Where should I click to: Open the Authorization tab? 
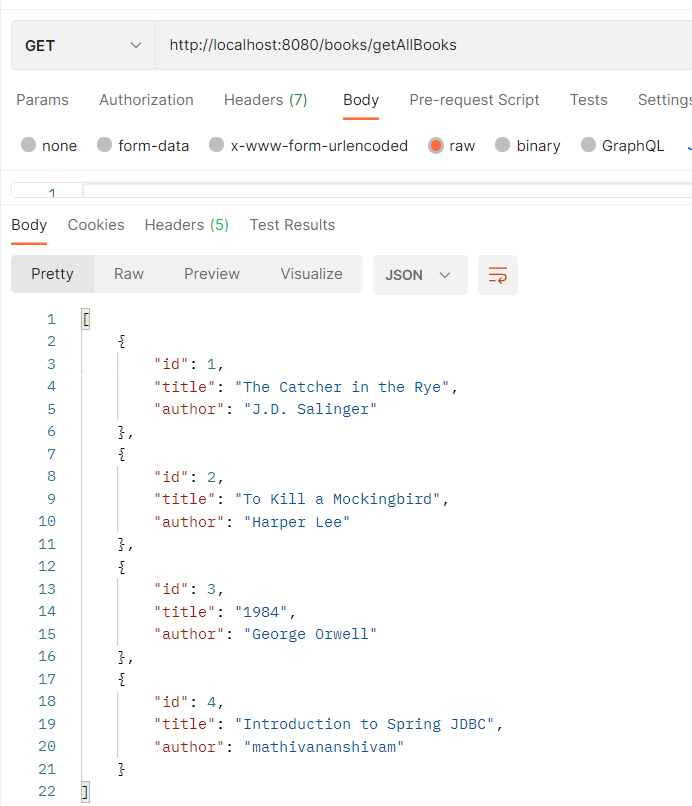click(x=146, y=100)
